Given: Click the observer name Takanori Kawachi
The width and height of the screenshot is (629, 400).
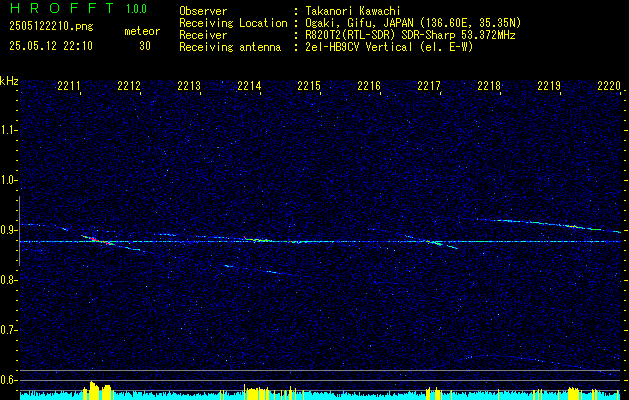Looking at the screenshot, I should [353, 11].
